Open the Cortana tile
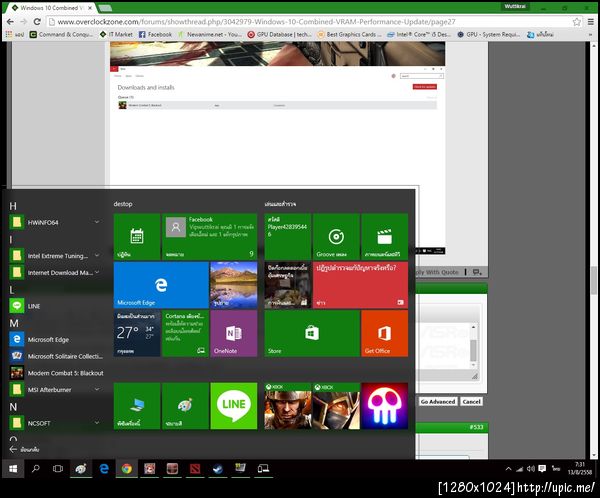600x498 pixels. pyautogui.click(x=185, y=333)
